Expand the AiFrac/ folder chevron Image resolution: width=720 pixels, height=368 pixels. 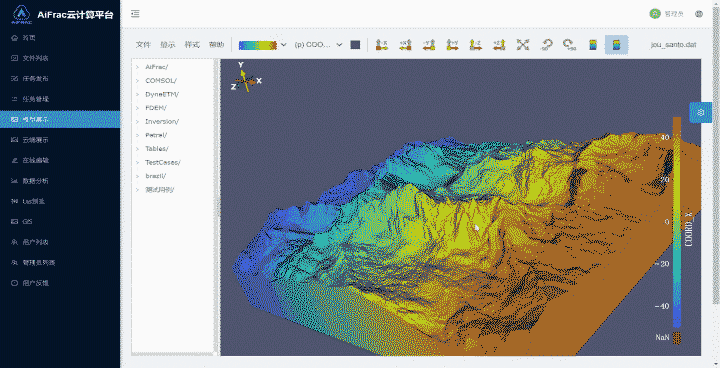pyautogui.click(x=137, y=67)
